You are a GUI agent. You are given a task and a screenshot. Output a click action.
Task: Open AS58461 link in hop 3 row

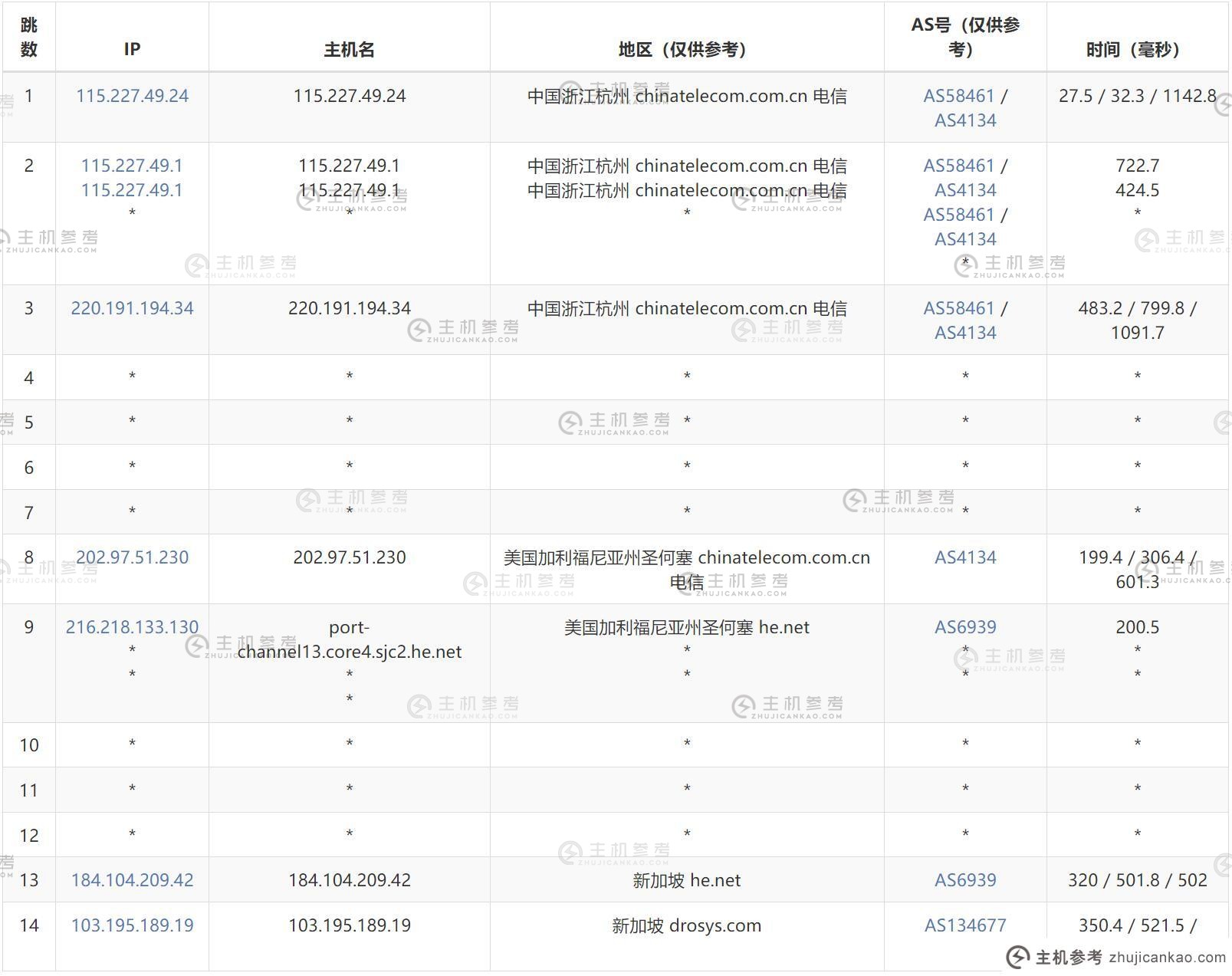[x=958, y=308]
